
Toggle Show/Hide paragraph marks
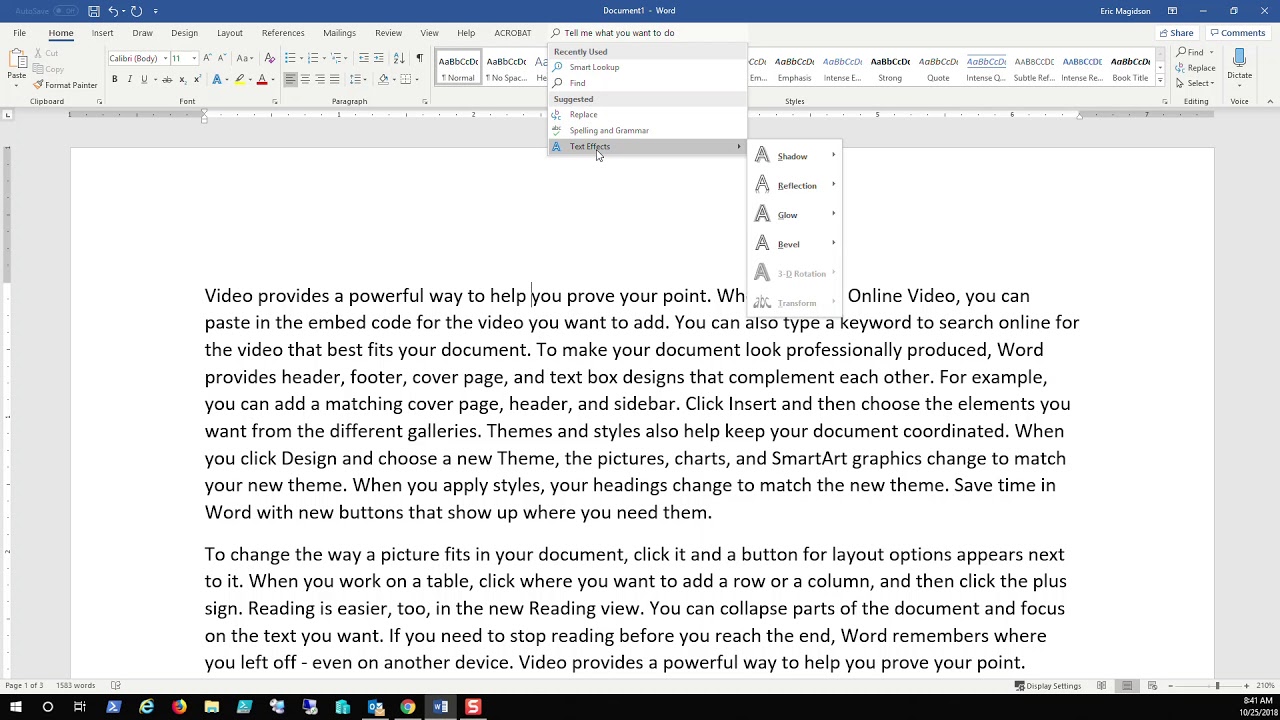tap(419, 59)
